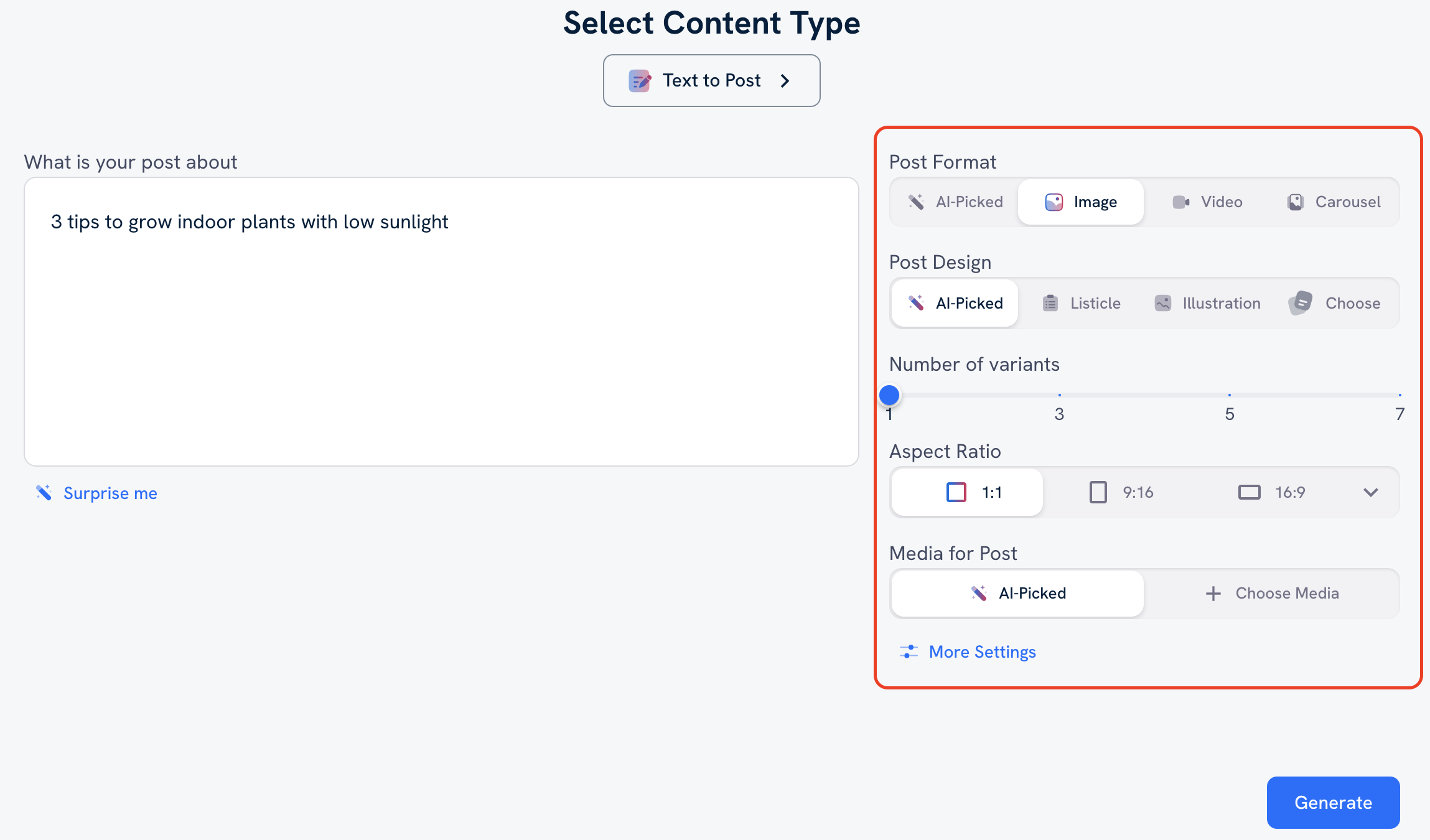The image size is (1430, 840).
Task: Expand the aspect ratio dropdown
Action: [x=1372, y=491]
